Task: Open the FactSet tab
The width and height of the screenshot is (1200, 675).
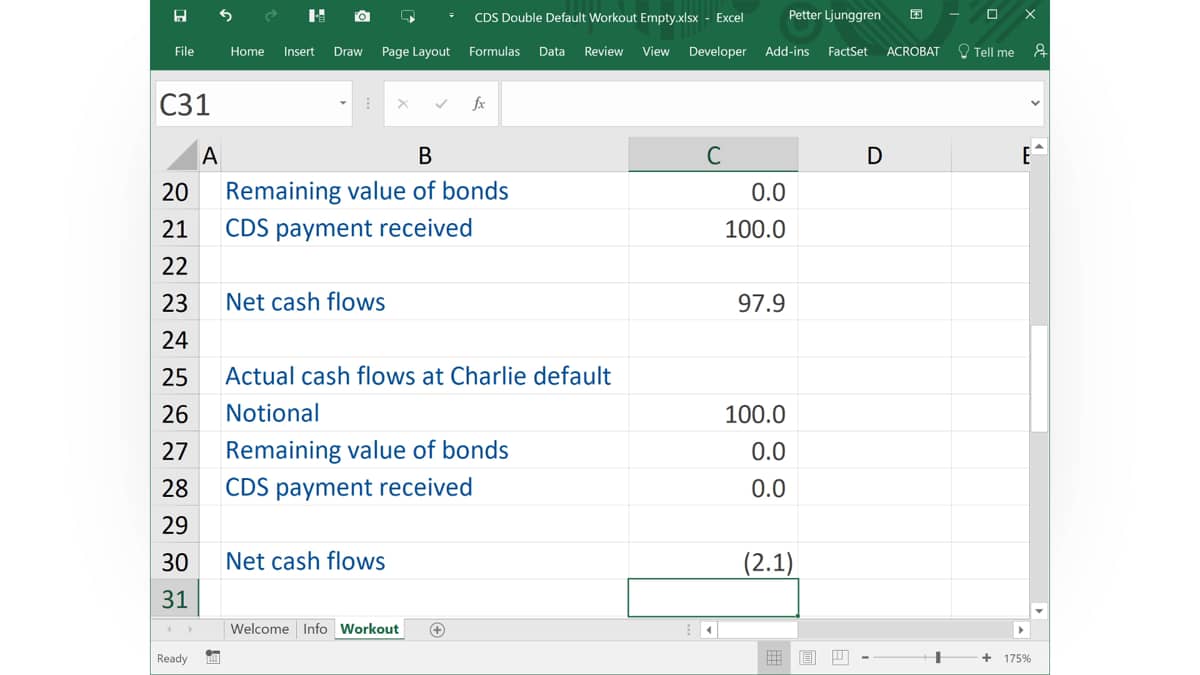Action: coord(848,51)
